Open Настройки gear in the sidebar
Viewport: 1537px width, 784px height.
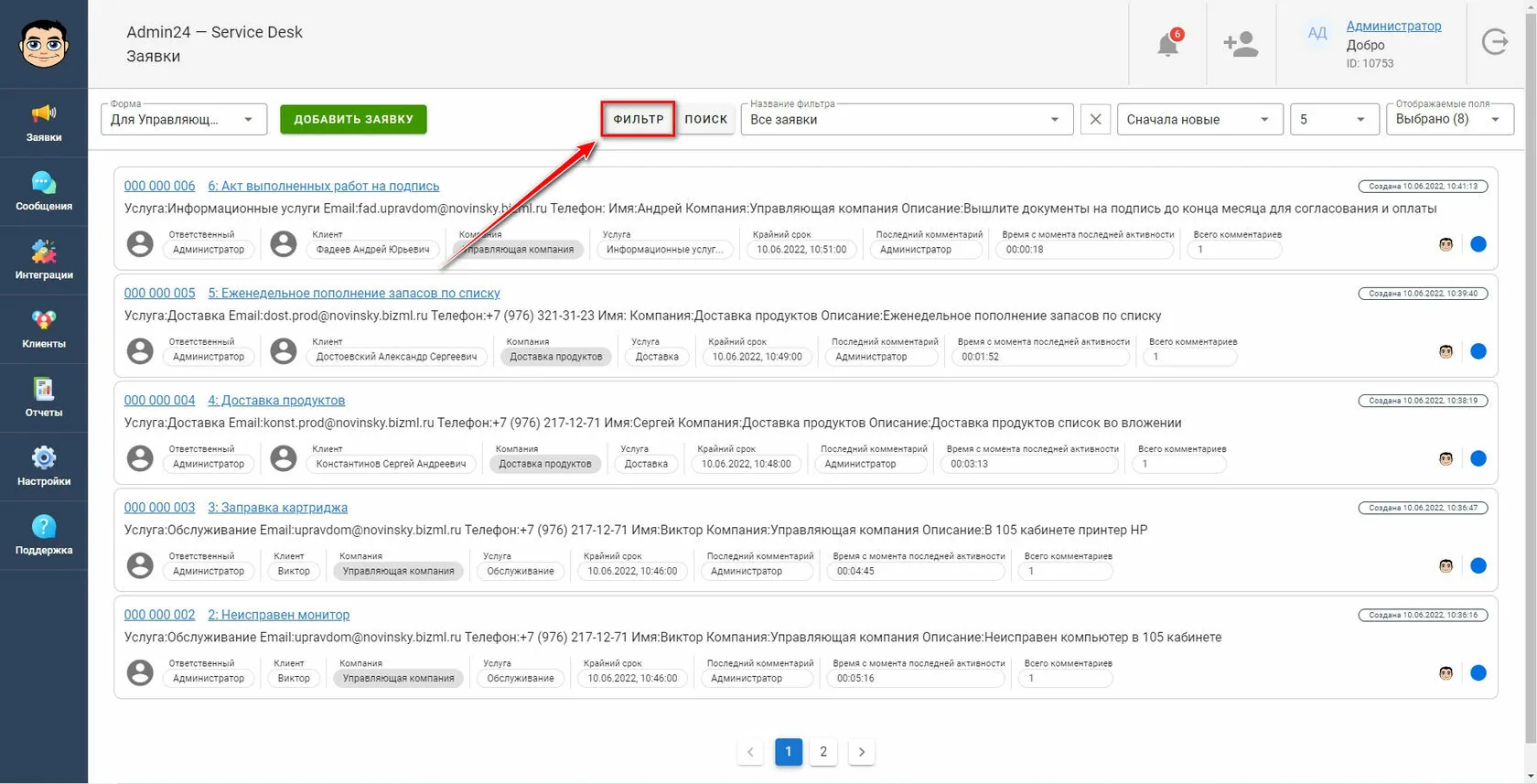click(44, 467)
